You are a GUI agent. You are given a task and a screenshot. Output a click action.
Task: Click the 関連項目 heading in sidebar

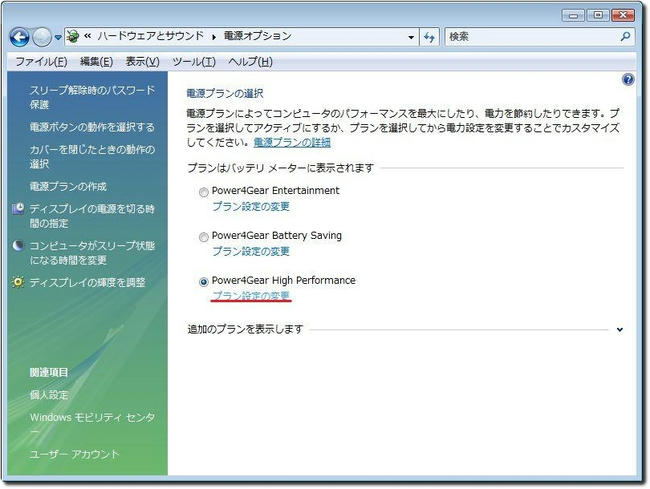49,372
